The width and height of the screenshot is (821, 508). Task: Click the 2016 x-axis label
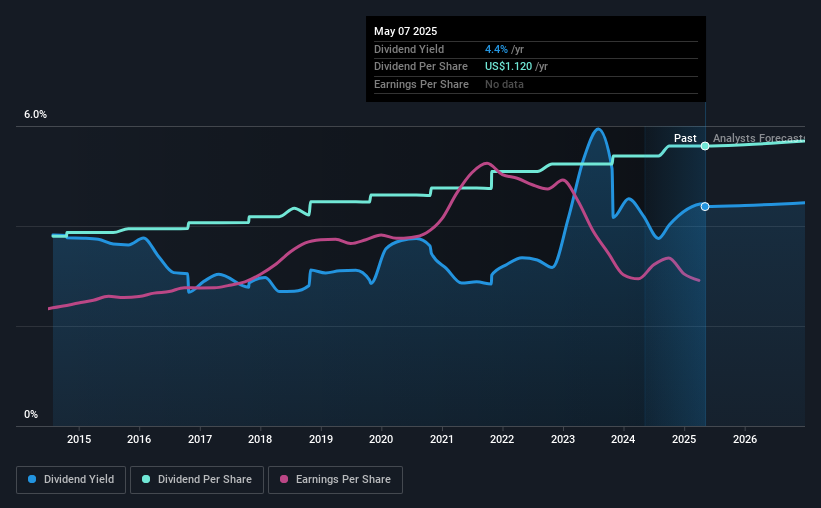coord(139,439)
